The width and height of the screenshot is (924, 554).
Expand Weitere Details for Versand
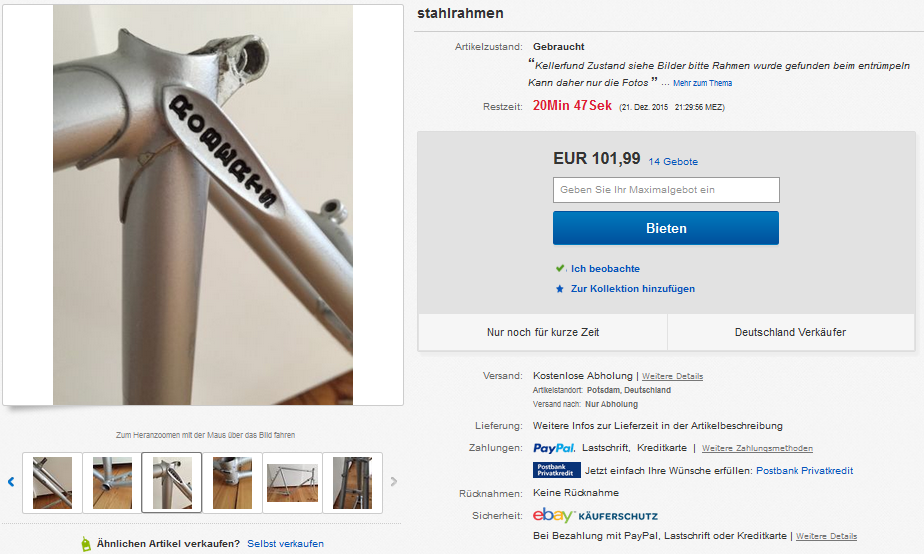tap(672, 376)
